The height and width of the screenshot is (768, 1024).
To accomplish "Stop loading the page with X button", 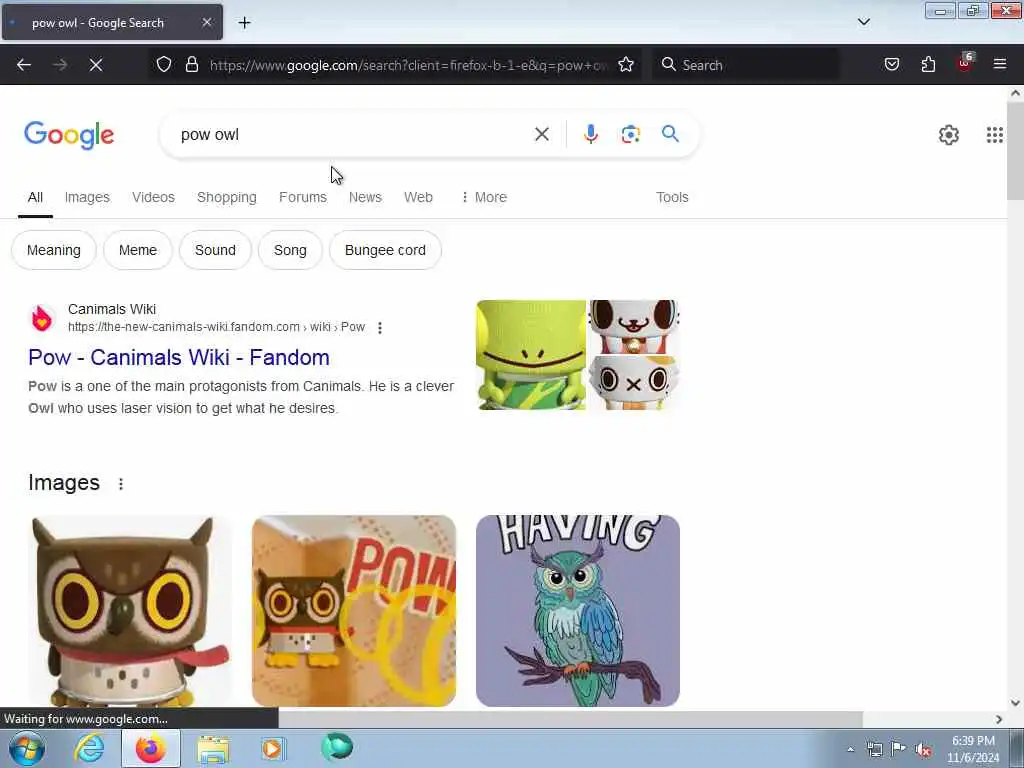I will point(95,65).
